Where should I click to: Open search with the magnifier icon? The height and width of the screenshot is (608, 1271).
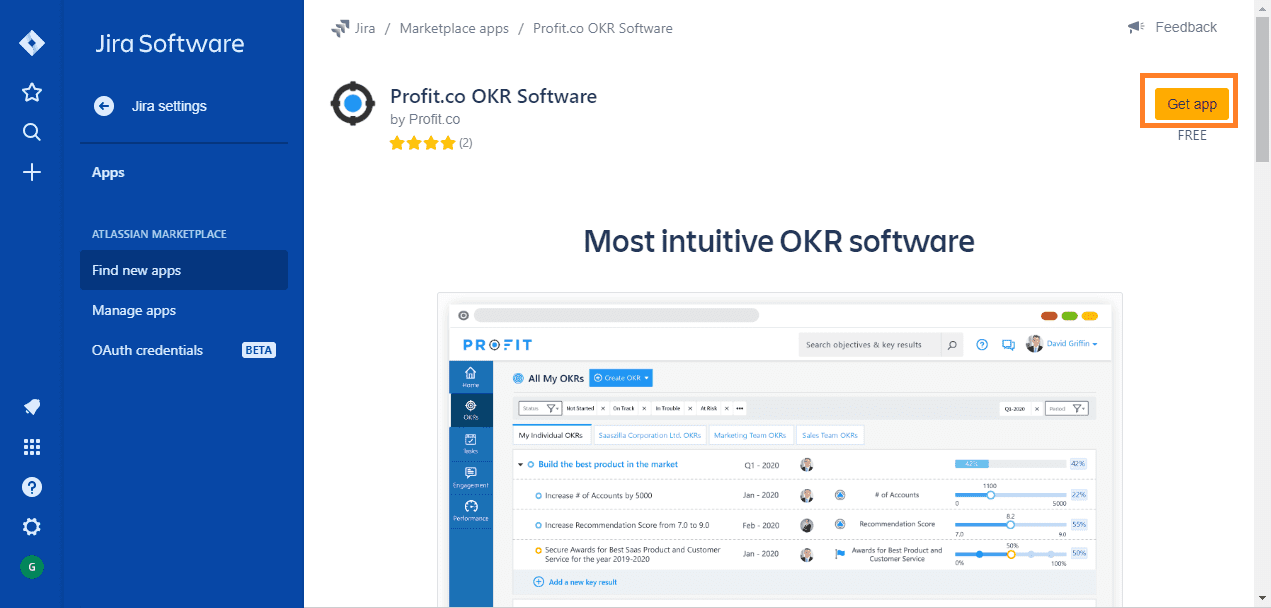(32, 132)
